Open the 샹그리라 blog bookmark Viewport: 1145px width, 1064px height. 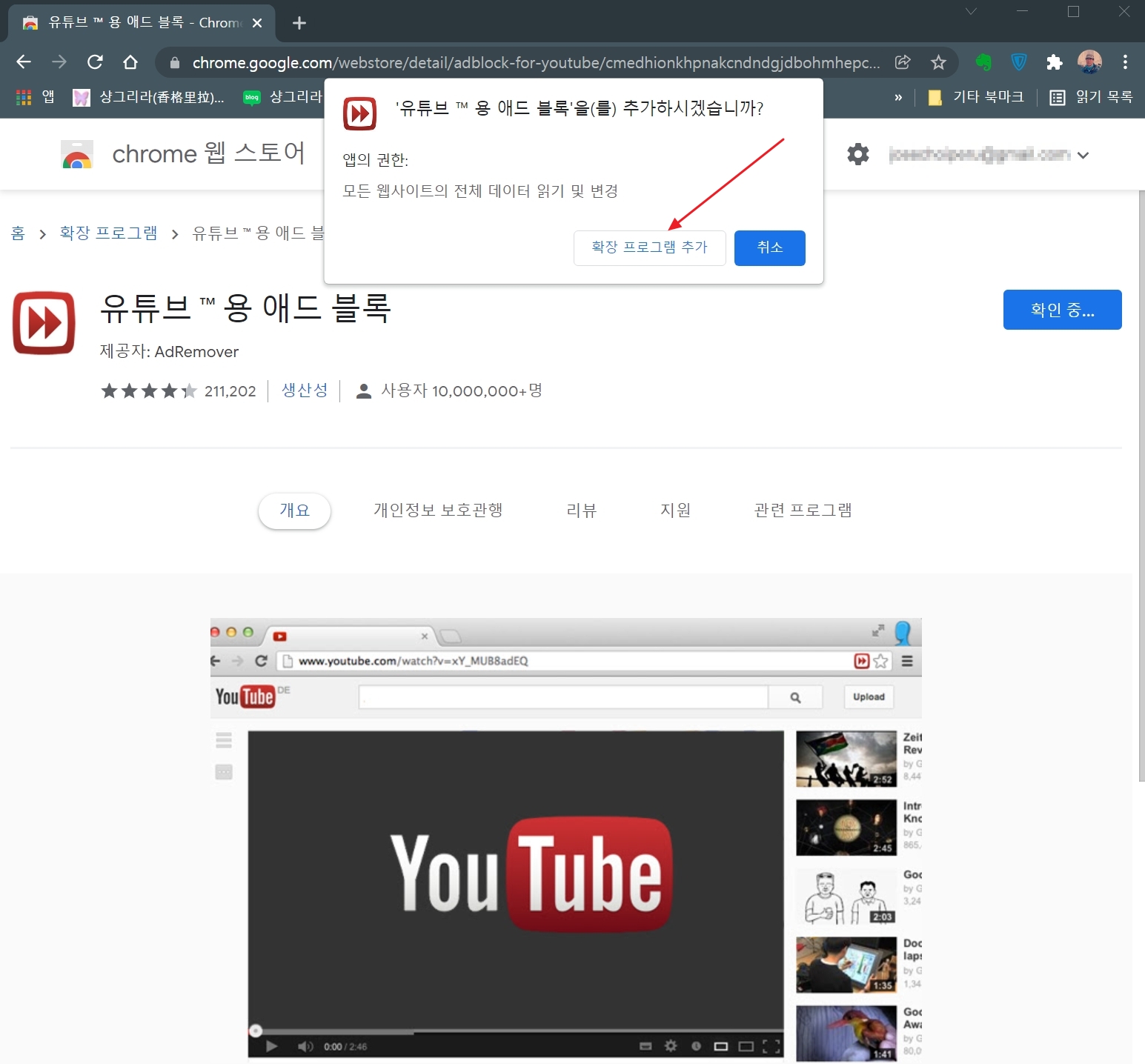pos(283,97)
